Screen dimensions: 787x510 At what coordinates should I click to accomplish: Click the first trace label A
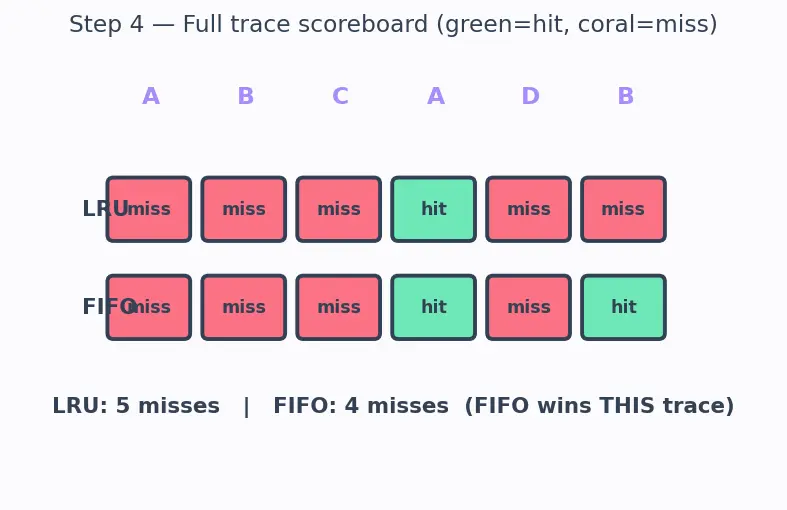click(151, 96)
